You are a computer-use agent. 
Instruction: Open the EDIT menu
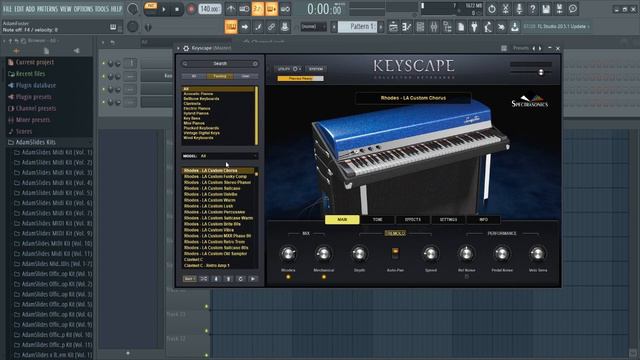click(19, 9)
